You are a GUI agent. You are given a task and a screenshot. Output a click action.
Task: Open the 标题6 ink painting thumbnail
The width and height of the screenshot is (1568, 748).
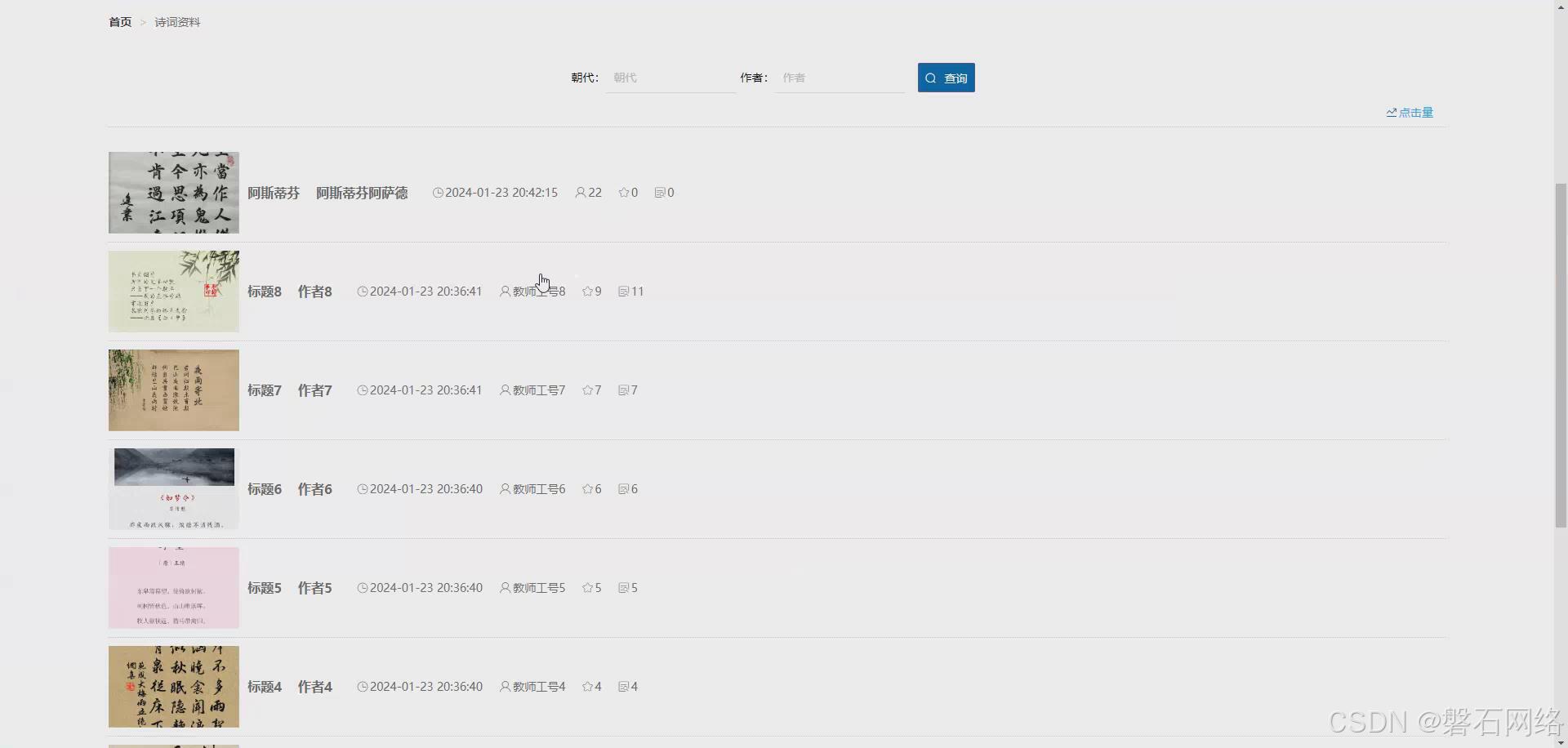click(173, 488)
